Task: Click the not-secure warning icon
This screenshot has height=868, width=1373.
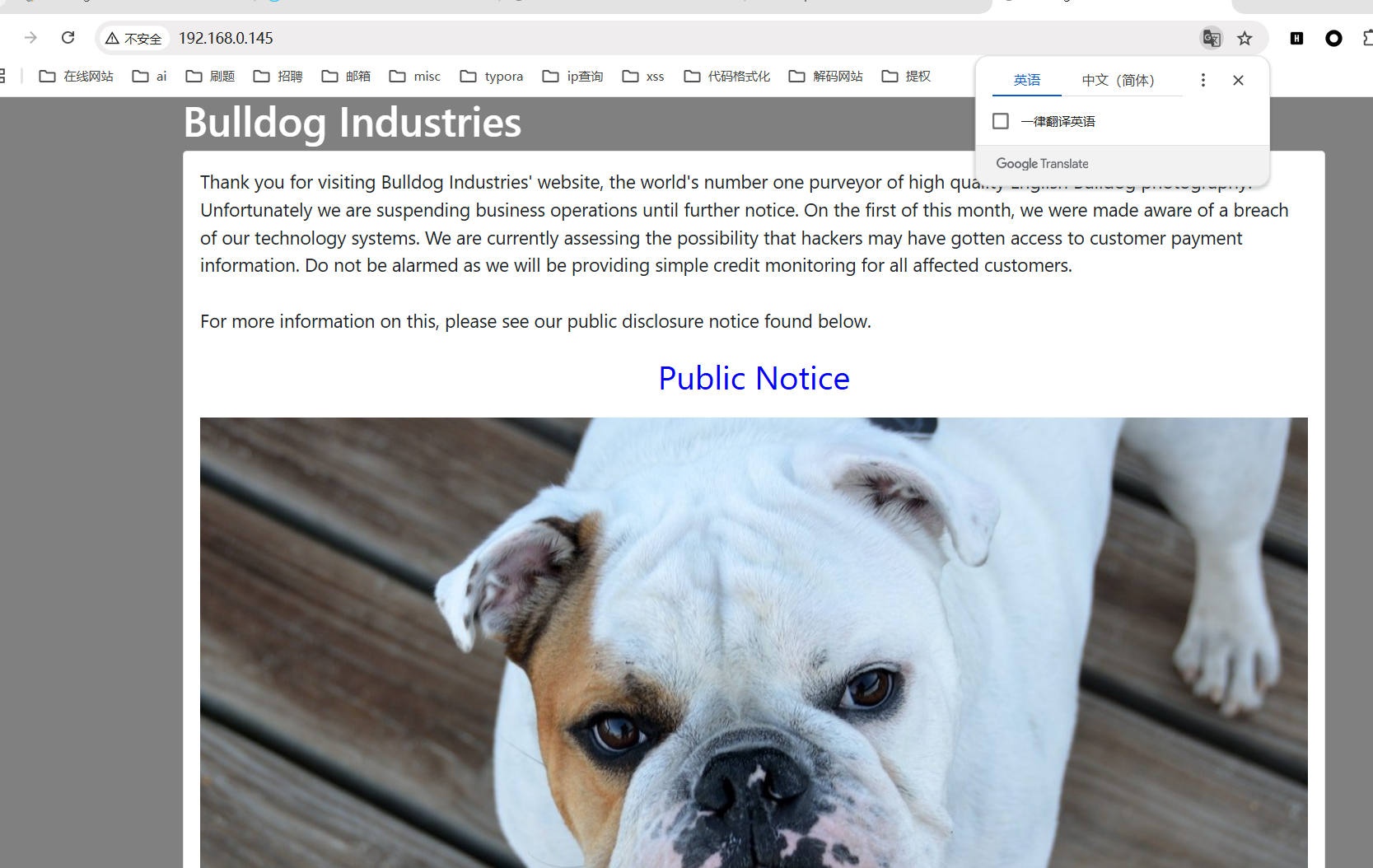Action: click(x=112, y=39)
